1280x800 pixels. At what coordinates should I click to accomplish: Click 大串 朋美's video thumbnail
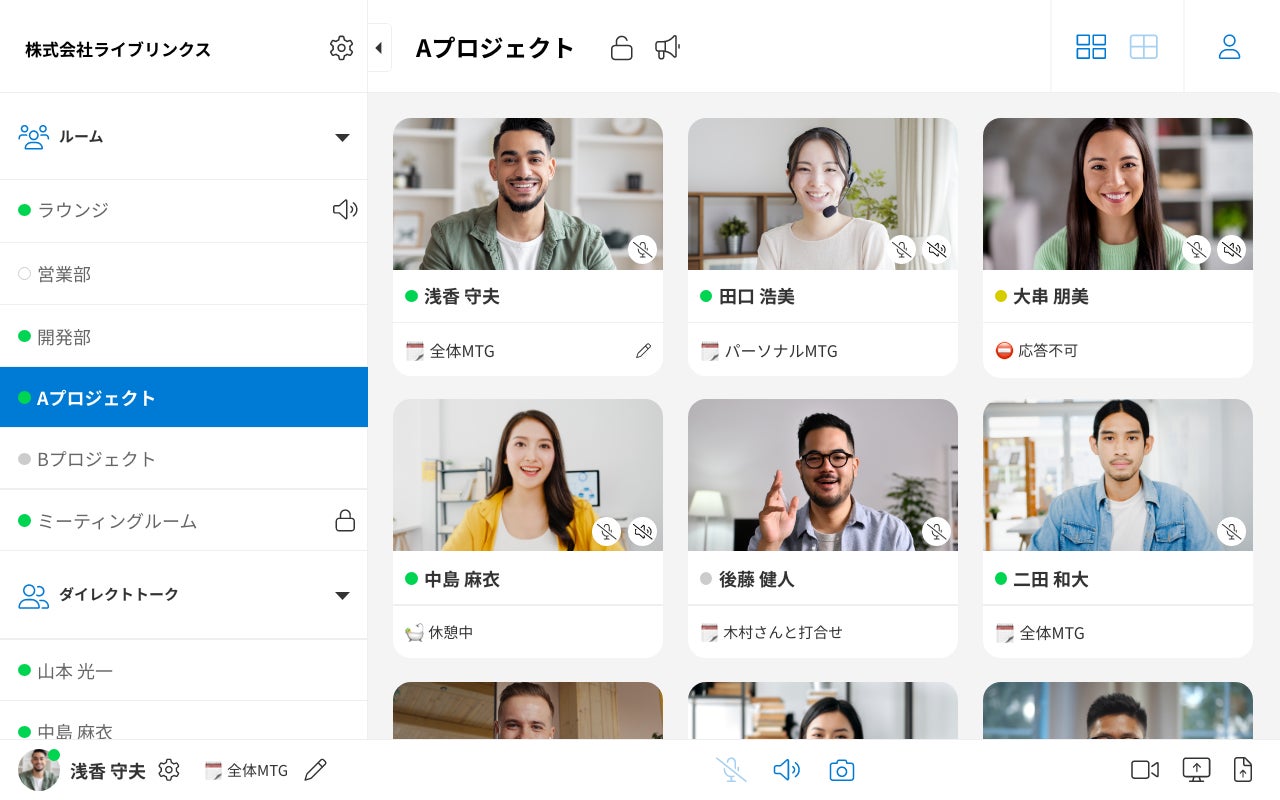1118,194
